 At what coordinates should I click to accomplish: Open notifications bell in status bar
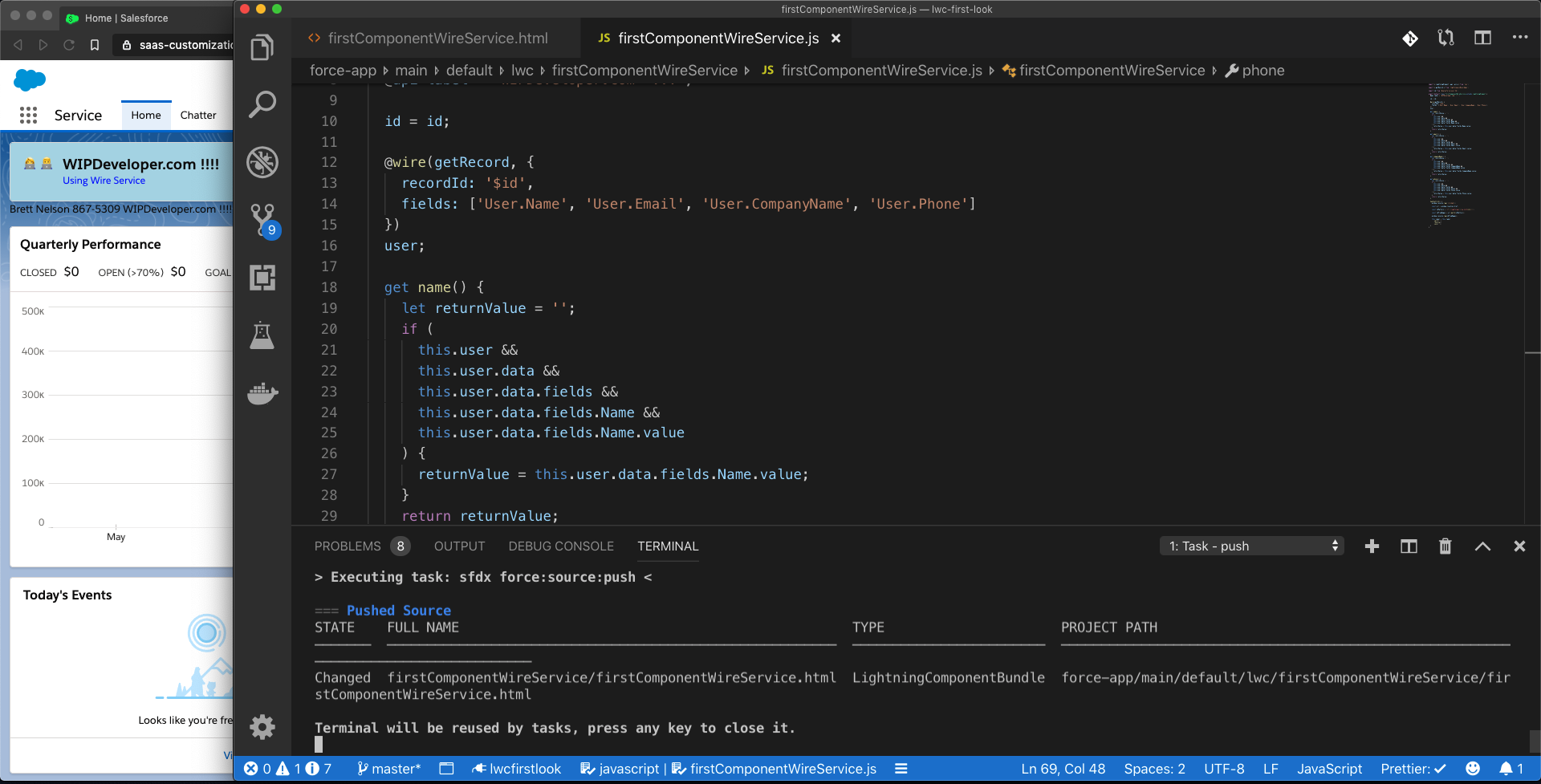click(x=1511, y=769)
